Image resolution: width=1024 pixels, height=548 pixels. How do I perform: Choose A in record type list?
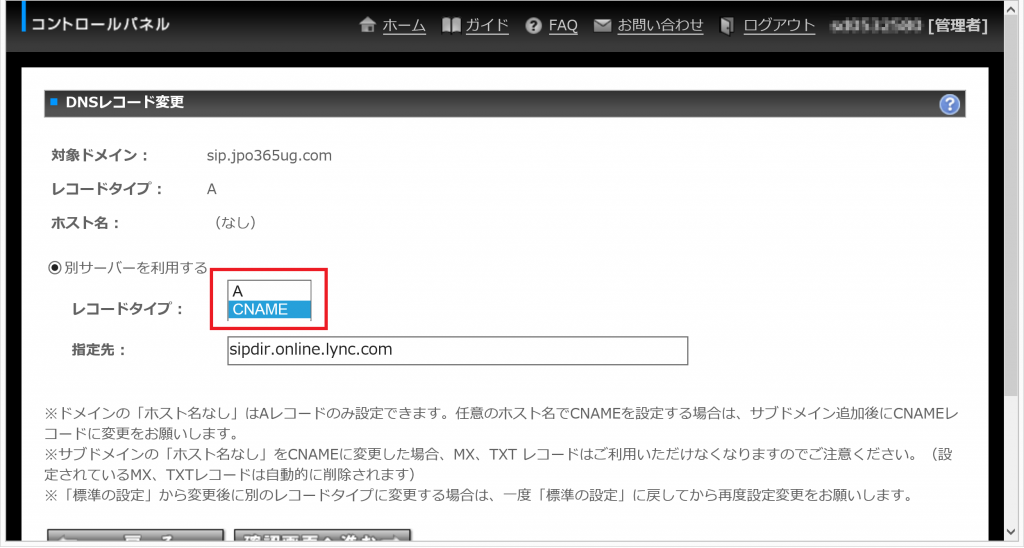tap(269, 291)
